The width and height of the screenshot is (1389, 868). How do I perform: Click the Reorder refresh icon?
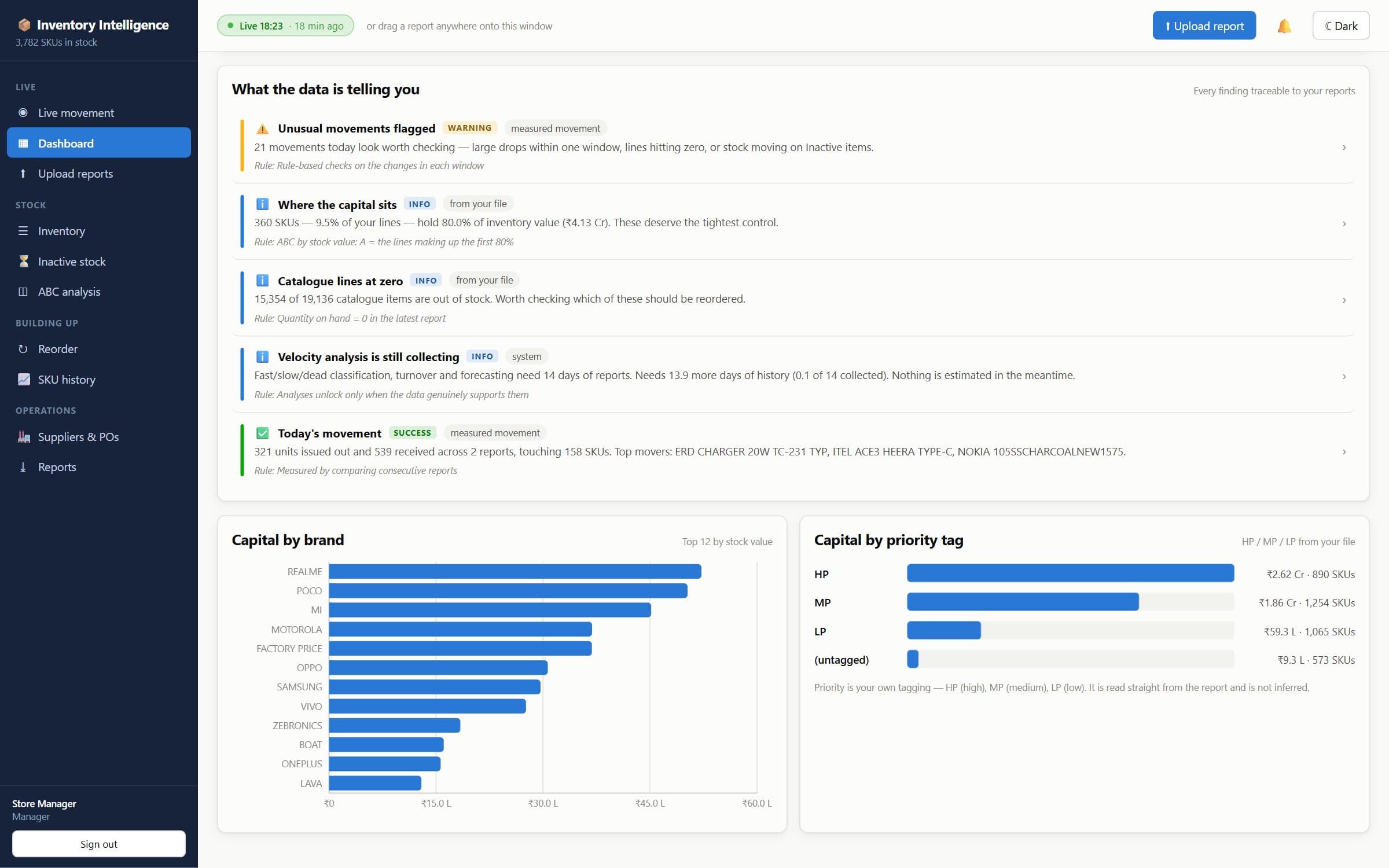[23, 349]
